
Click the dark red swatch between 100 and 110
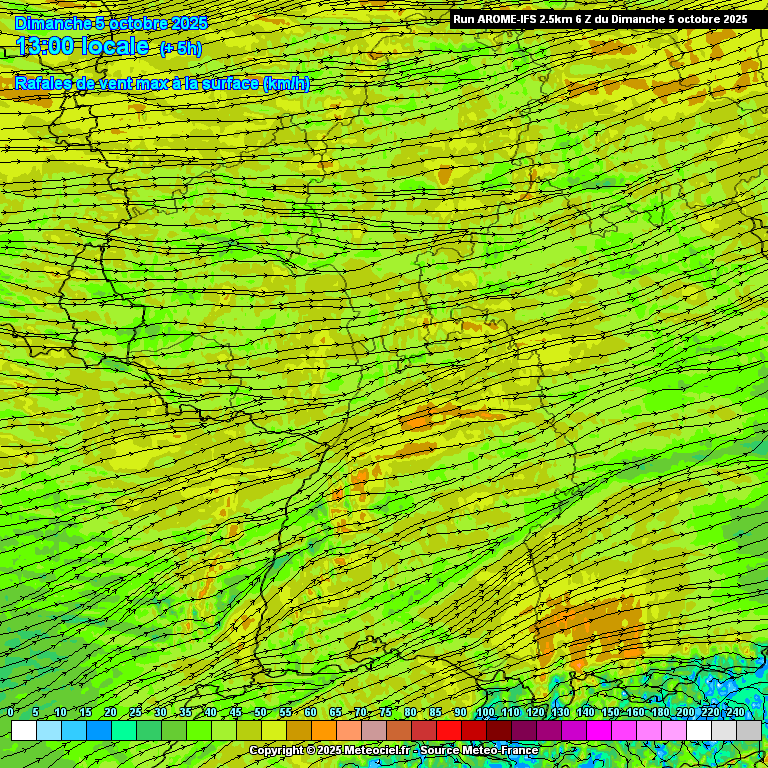pyautogui.click(x=498, y=731)
